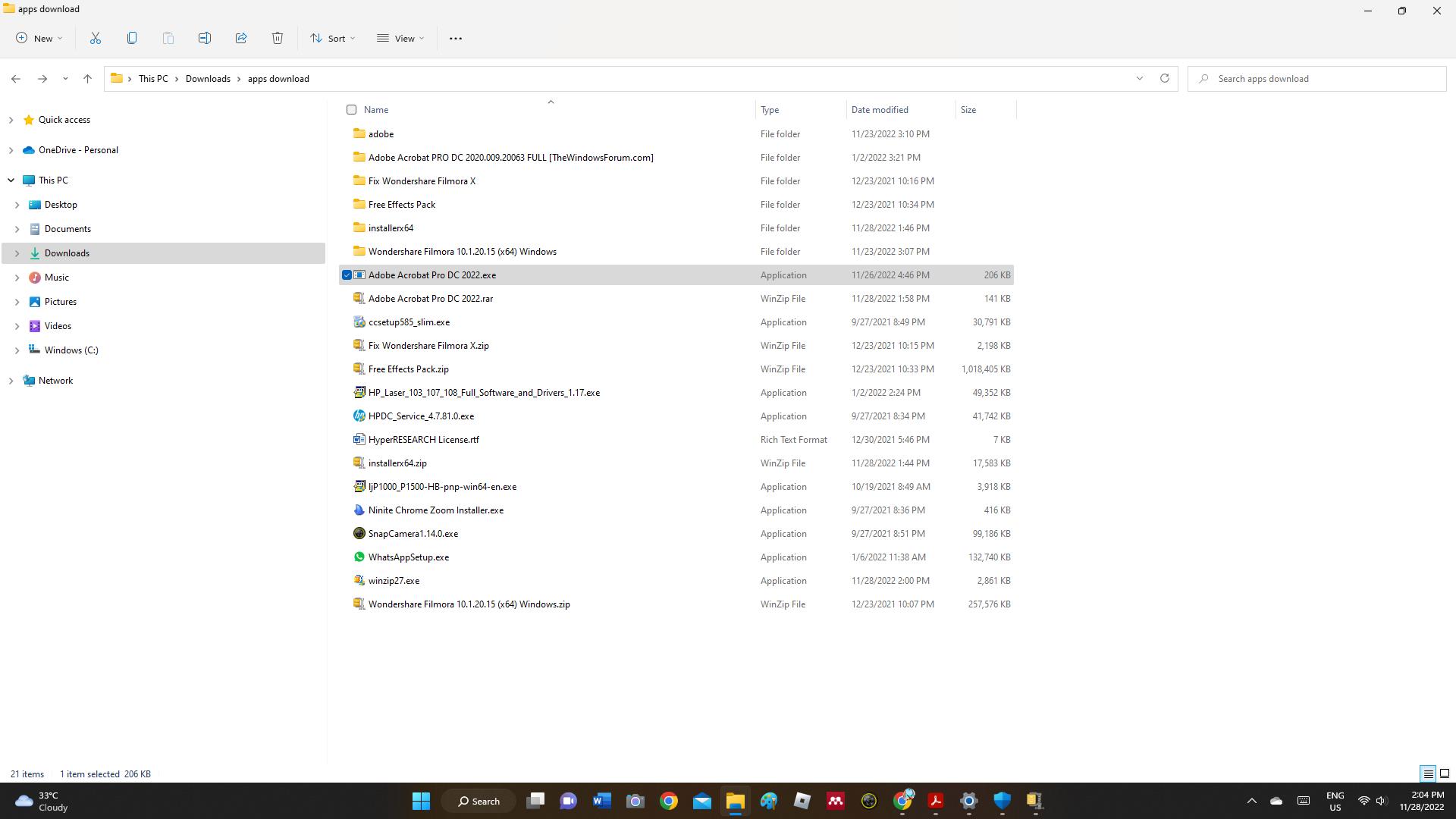This screenshot has width=1456, height=819.
Task: Toggle the select all items checkbox
Action: (351, 110)
